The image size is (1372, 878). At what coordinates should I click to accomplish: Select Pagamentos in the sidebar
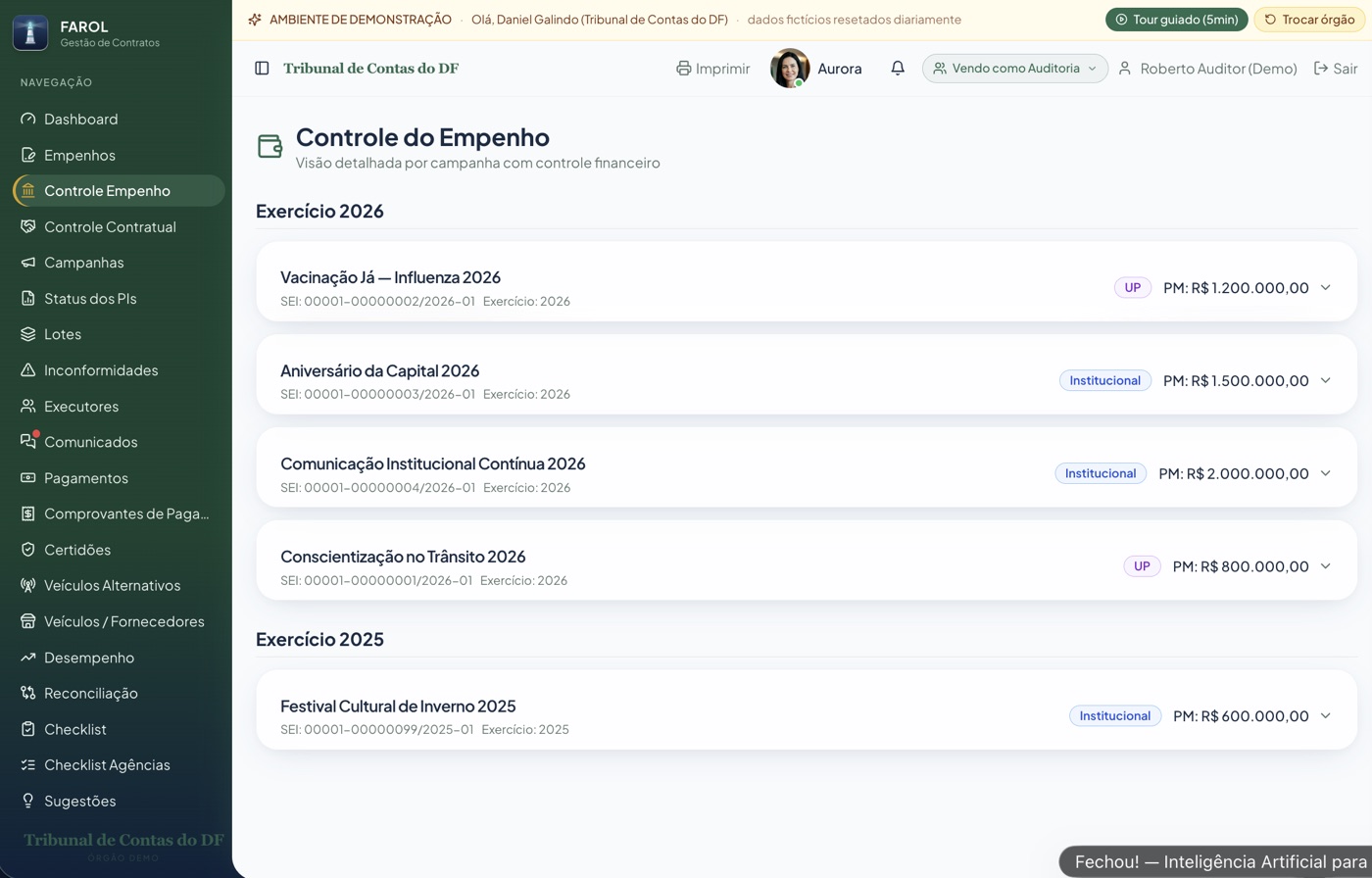tap(119, 478)
